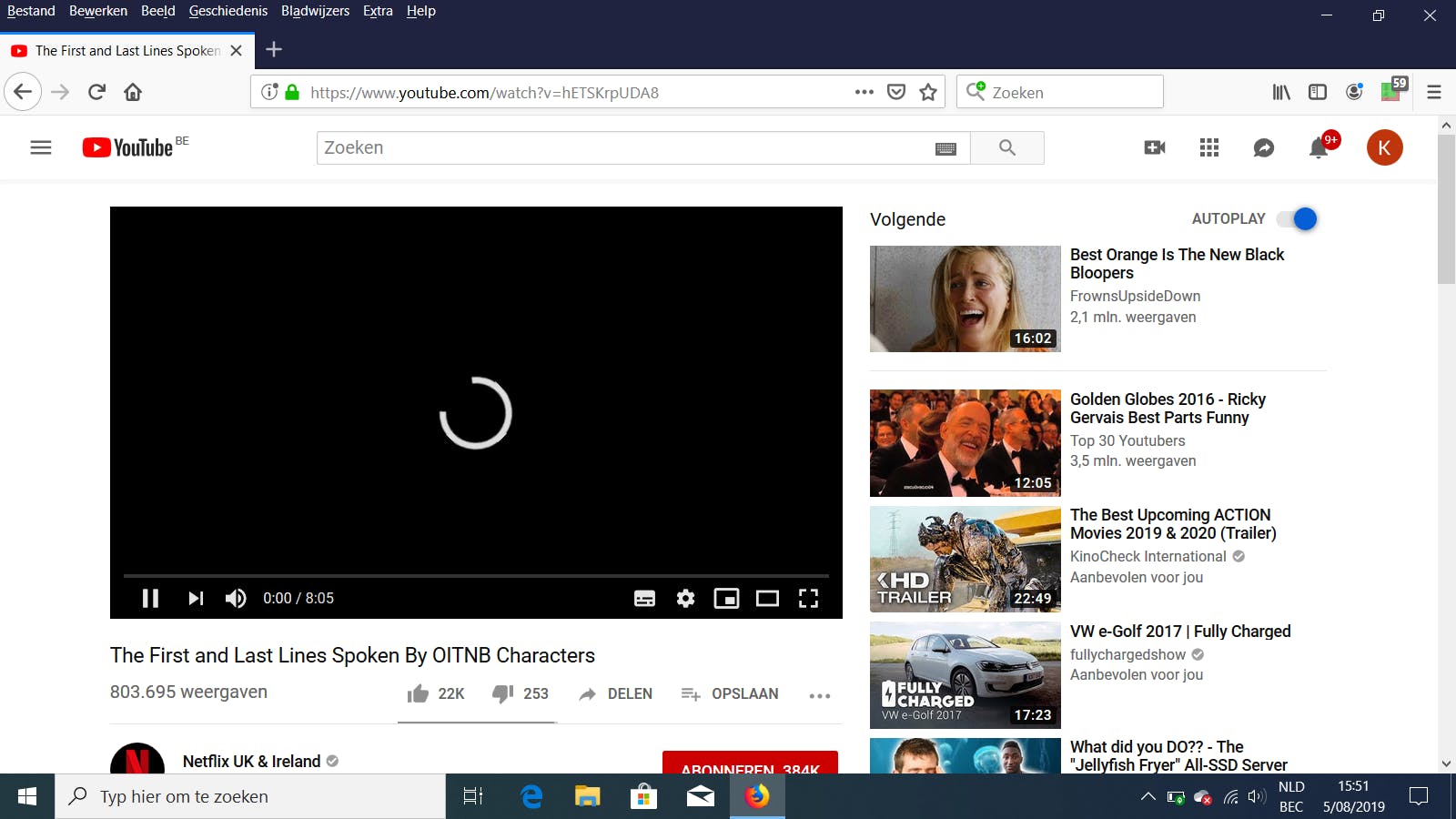The image size is (1456, 819).
Task: Open the Geschiedenis menu
Action: point(227,11)
